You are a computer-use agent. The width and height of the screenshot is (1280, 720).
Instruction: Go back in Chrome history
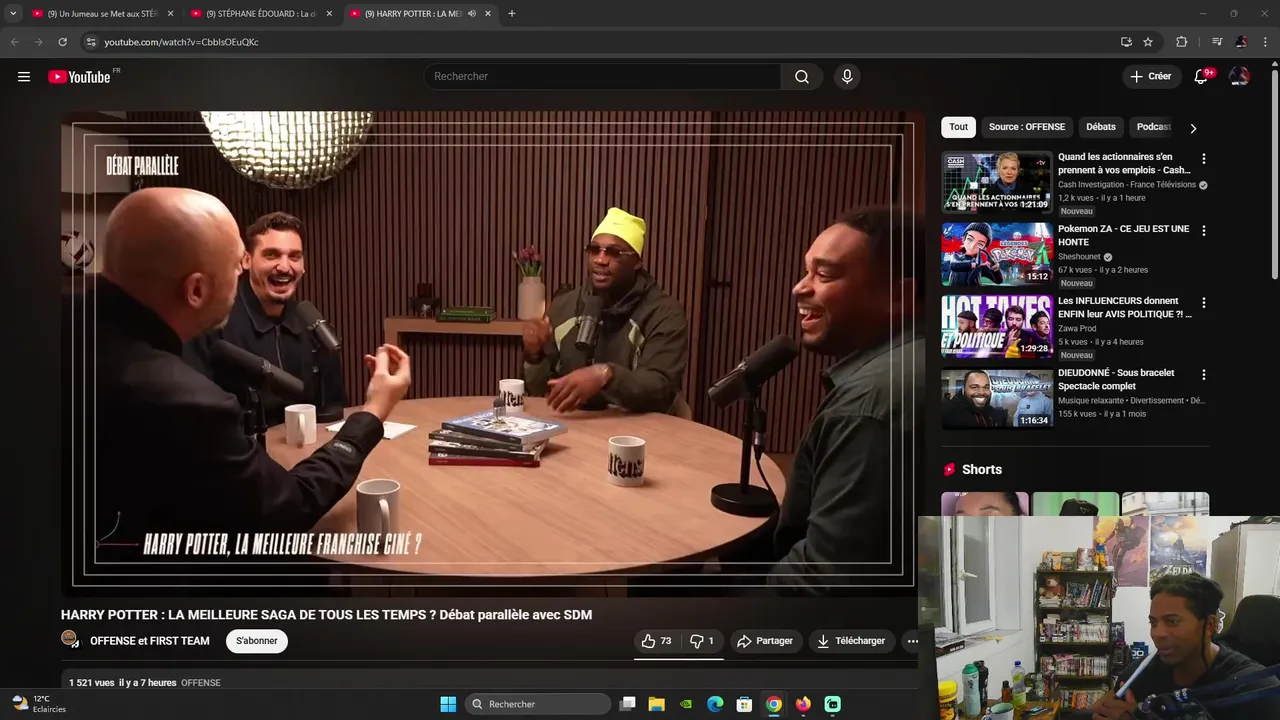tap(15, 42)
